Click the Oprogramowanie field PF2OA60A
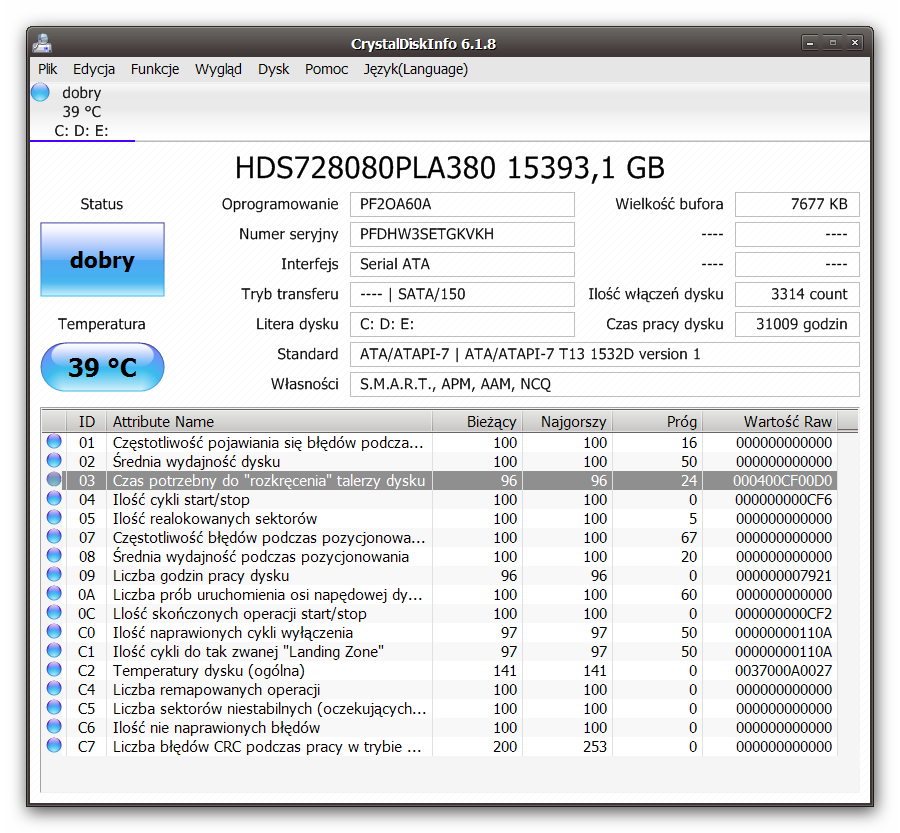Screen dimensions: 900x833 pos(462,204)
